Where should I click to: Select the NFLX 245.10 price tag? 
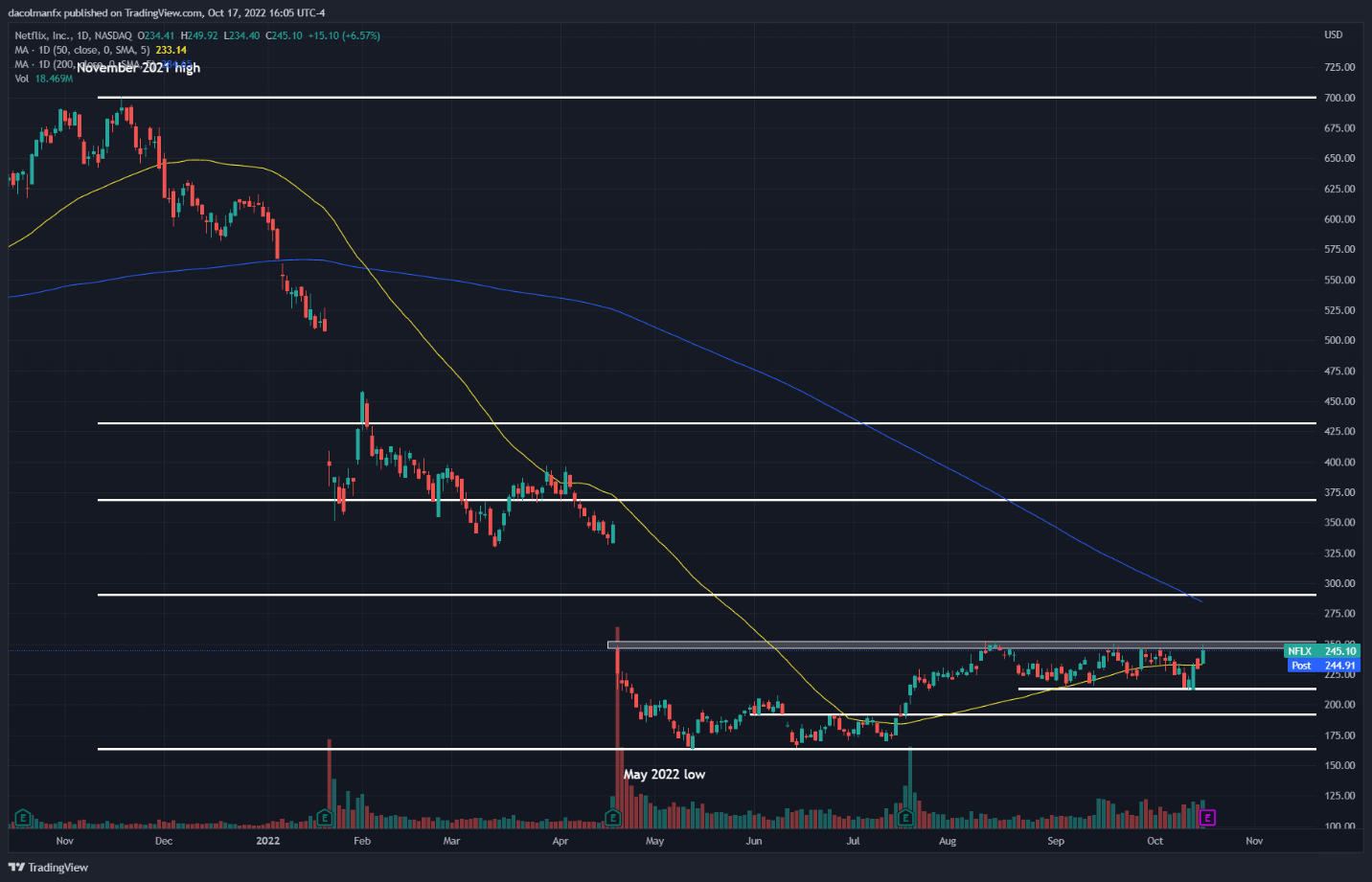[x=1321, y=651]
